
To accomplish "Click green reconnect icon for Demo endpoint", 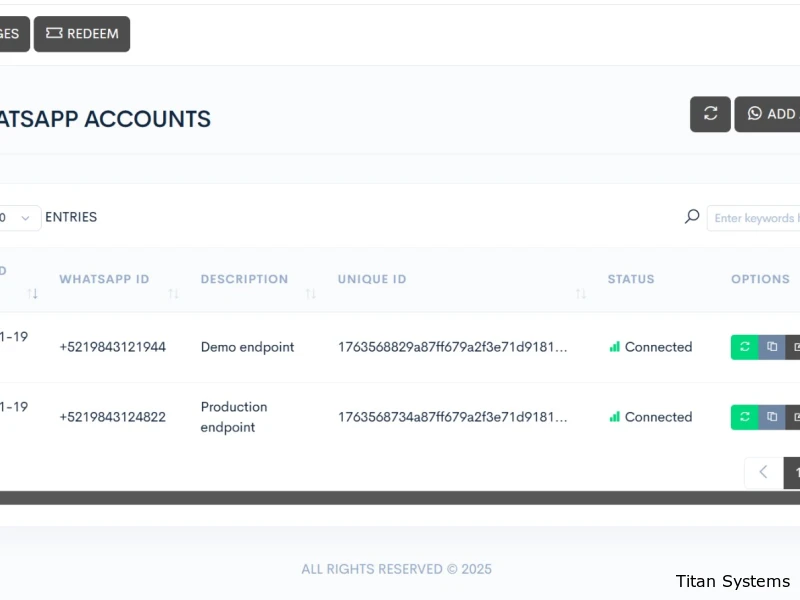I will (744, 347).
